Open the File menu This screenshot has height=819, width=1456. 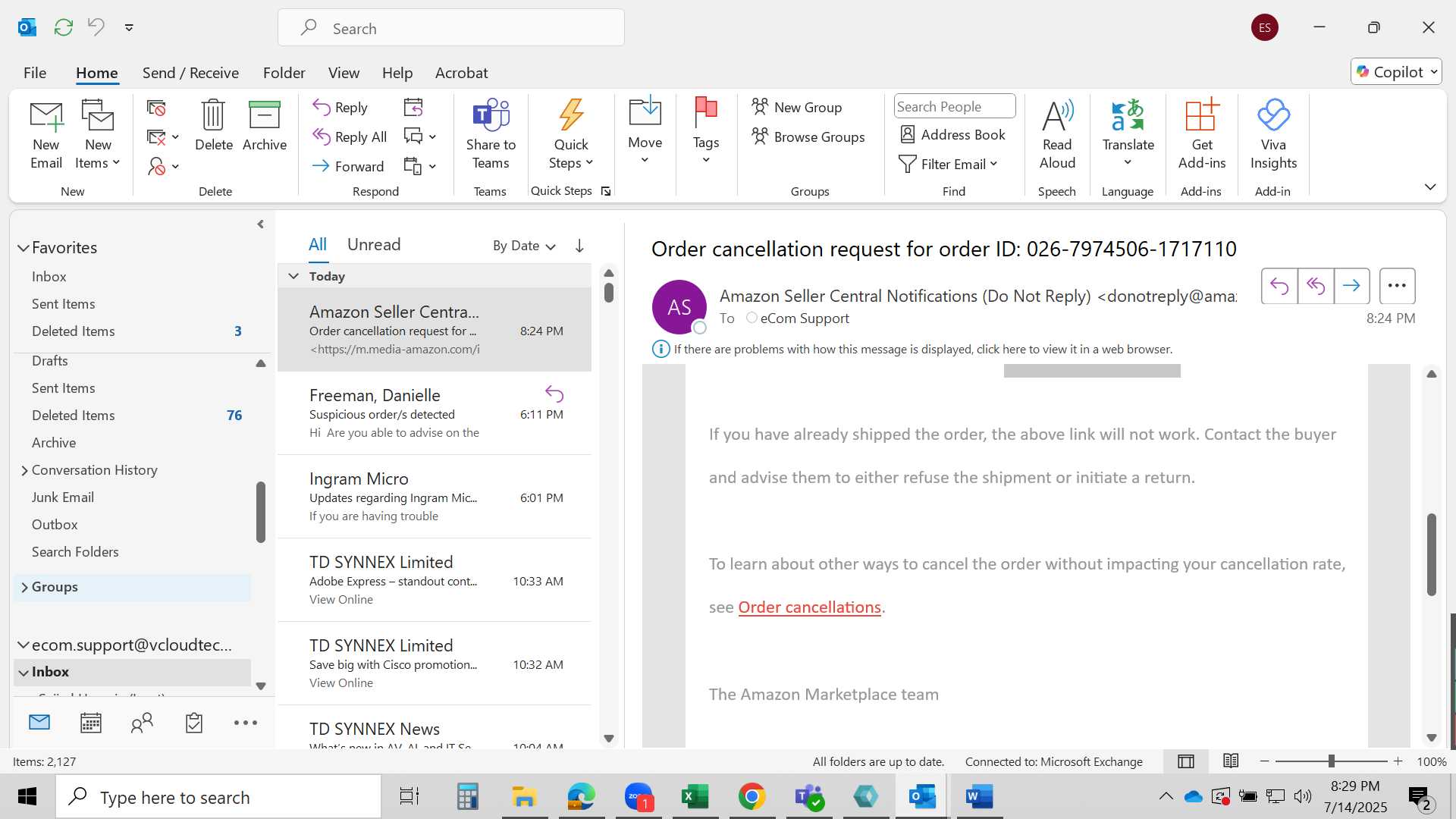coord(35,73)
